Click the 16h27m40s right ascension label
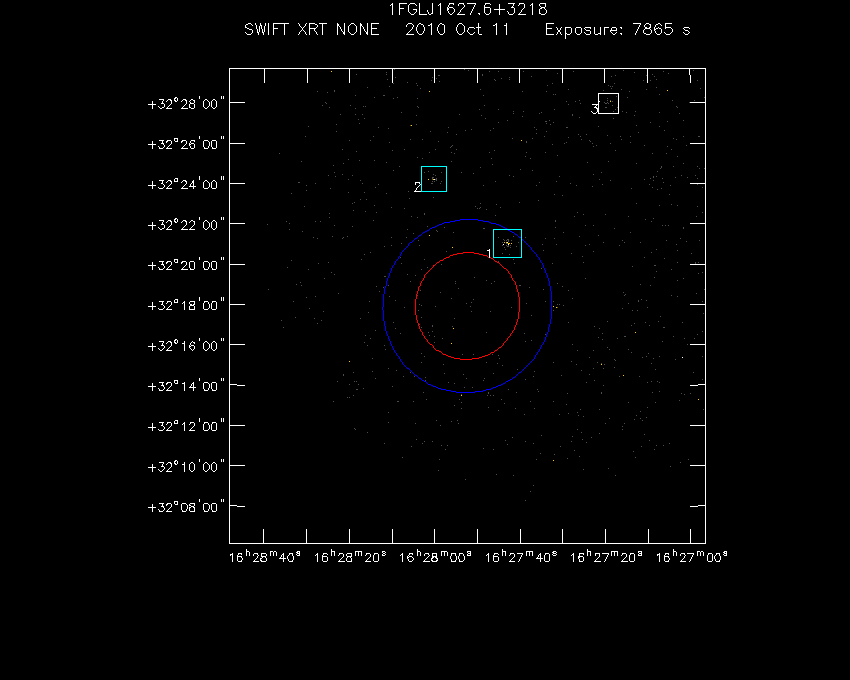Viewport: 850px width, 680px height. point(520,557)
